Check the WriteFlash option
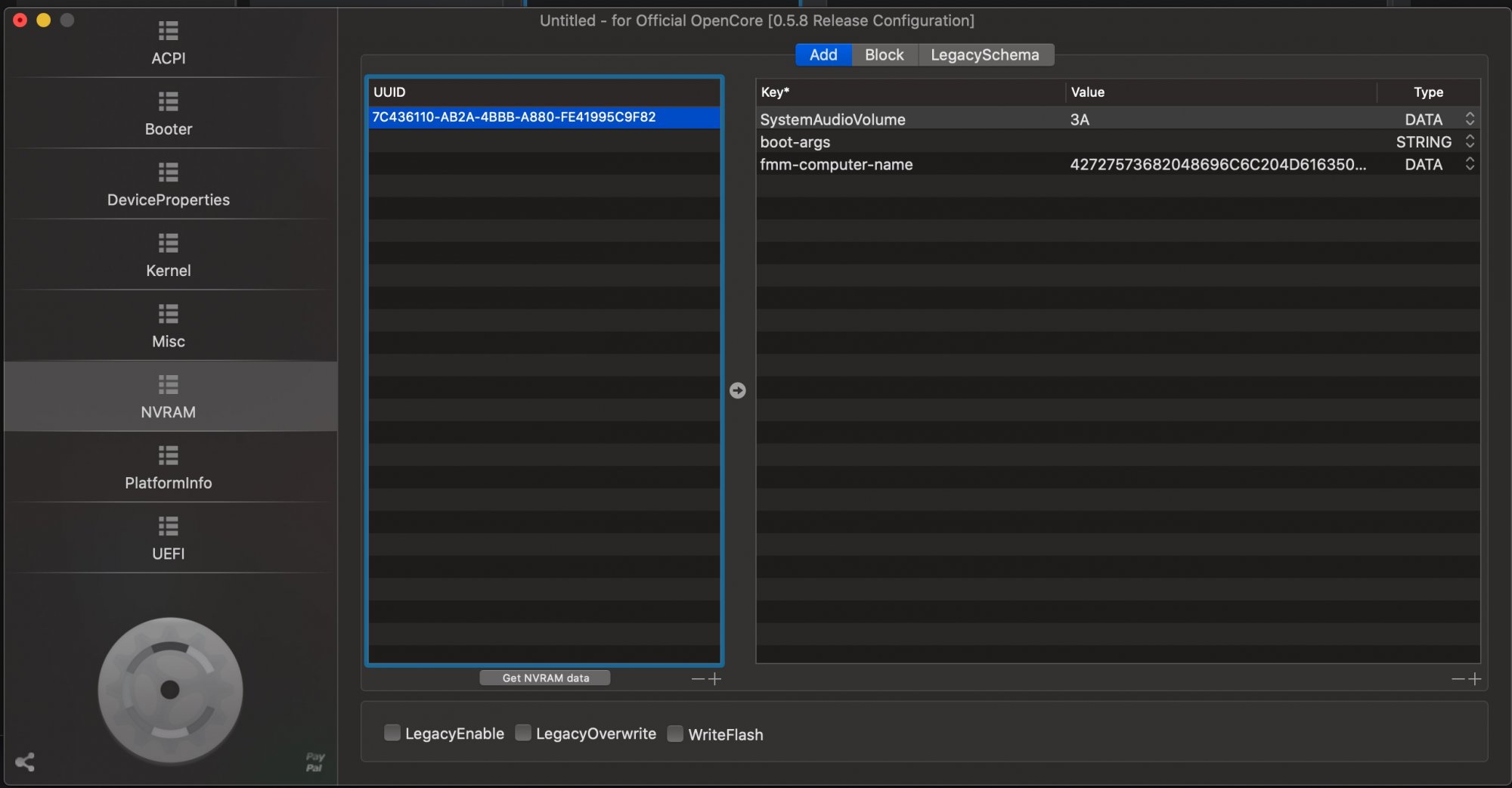This screenshot has width=1512, height=788. (675, 734)
